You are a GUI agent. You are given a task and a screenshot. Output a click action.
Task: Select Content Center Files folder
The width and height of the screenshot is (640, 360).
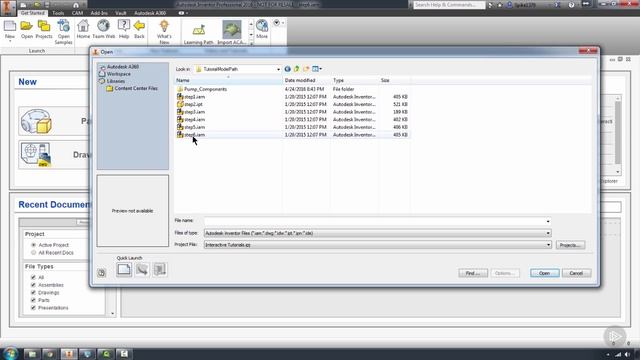tap(136, 89)
